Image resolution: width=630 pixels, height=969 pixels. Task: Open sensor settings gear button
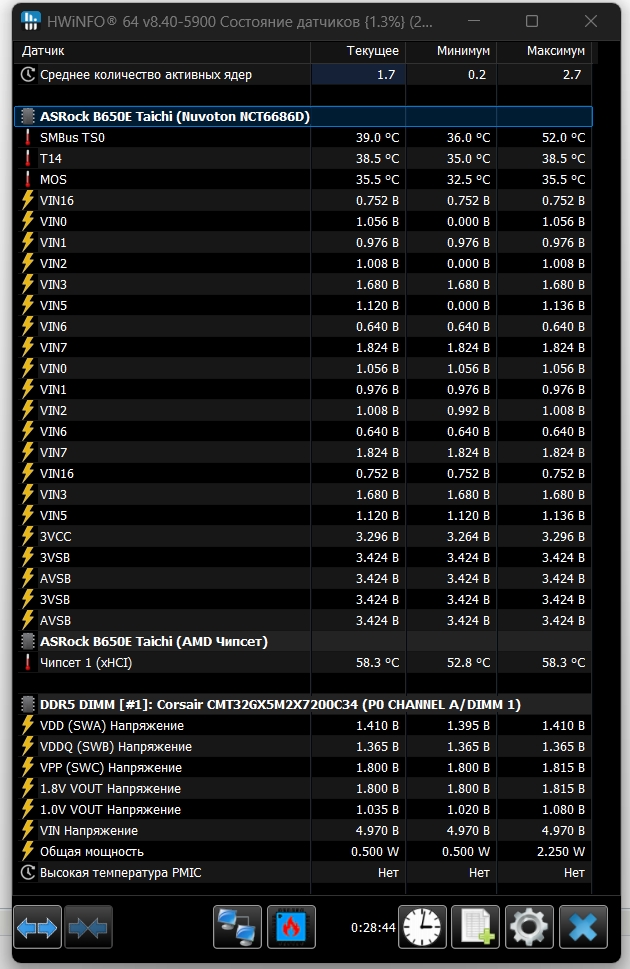click(x=529, y=926)
